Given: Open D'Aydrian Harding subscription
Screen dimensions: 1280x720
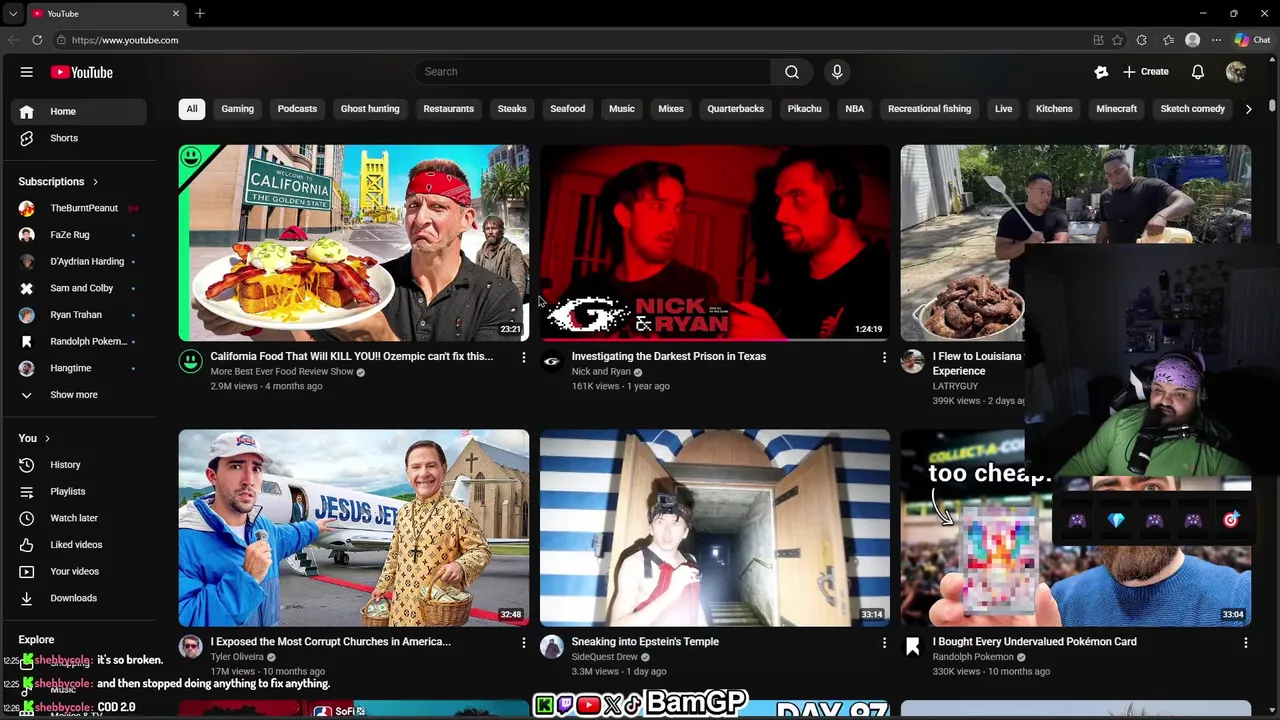Looking at the screenshot, I should pos(78,261).
